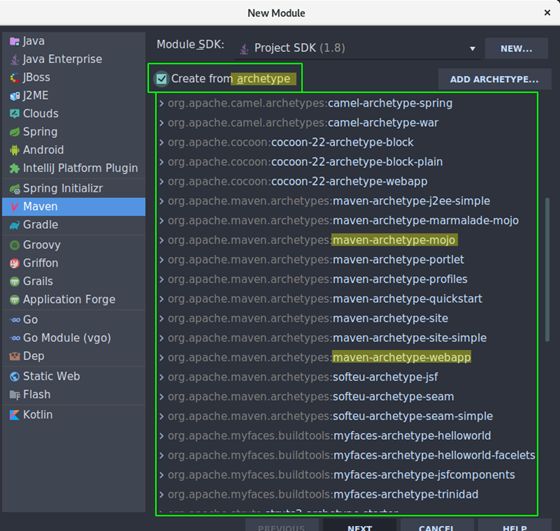Image resolution: width=560 pixels, height=531 pixels.
Task: Choose the Android robot icon
Action: 15,150
